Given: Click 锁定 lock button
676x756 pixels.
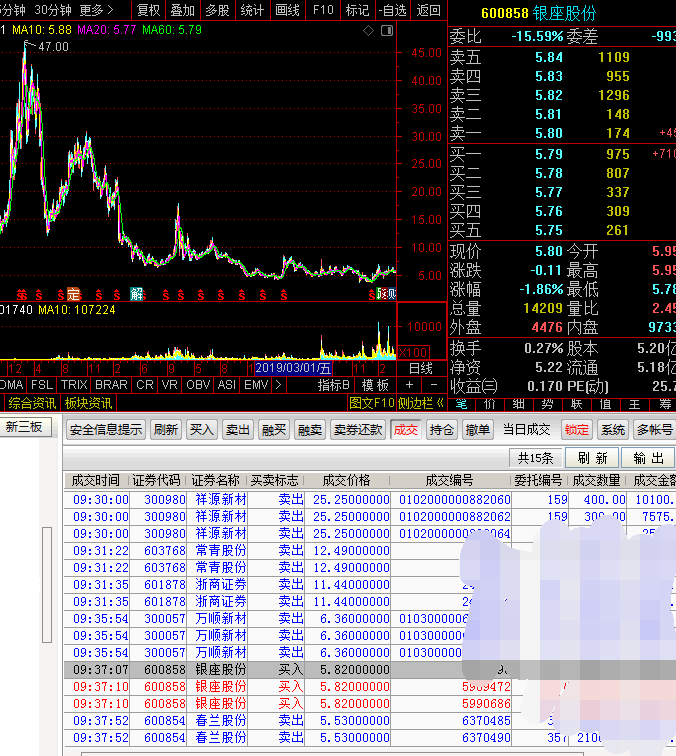Looking at the screenshot, I should [x=577, y=430].
